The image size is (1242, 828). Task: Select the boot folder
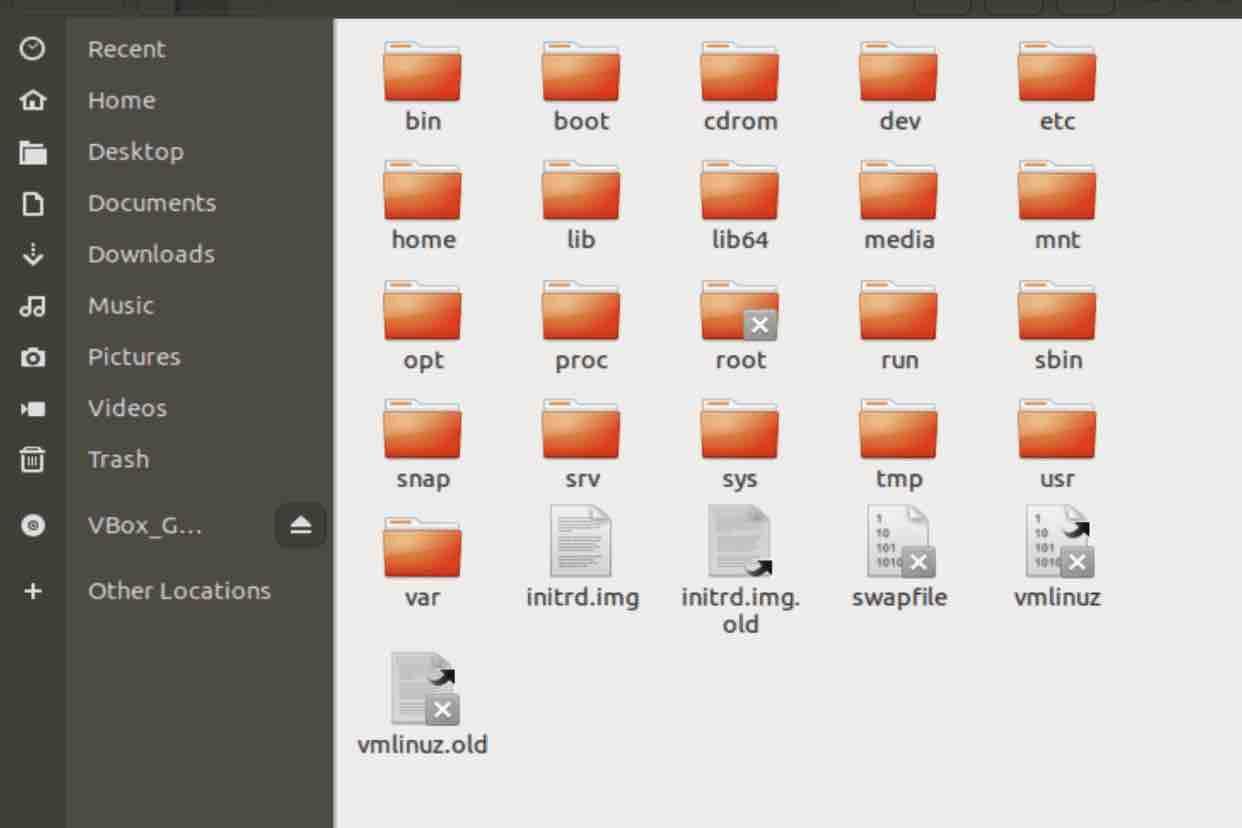pos(580,82)
